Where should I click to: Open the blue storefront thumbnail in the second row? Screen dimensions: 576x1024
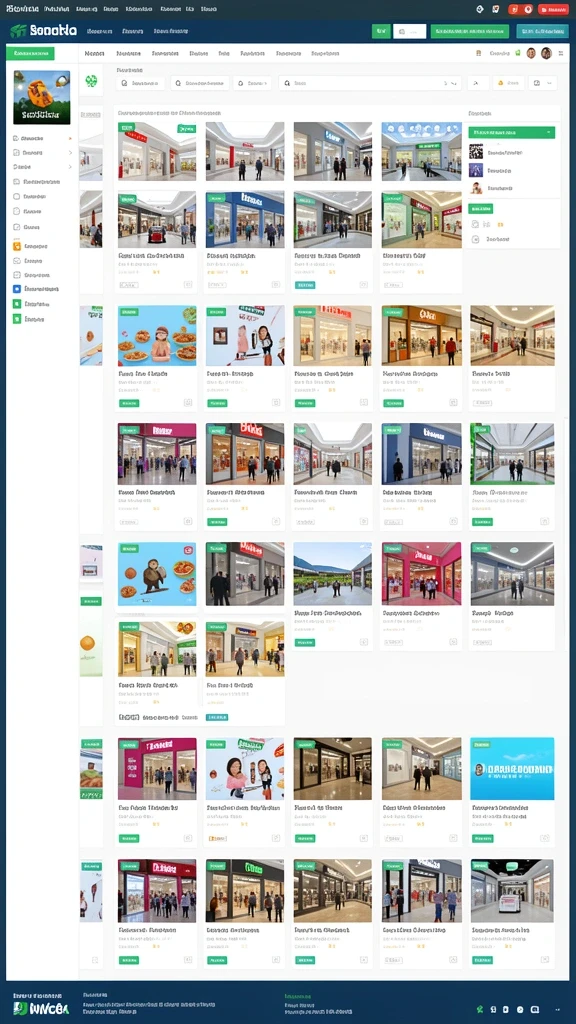coord(245,219)
